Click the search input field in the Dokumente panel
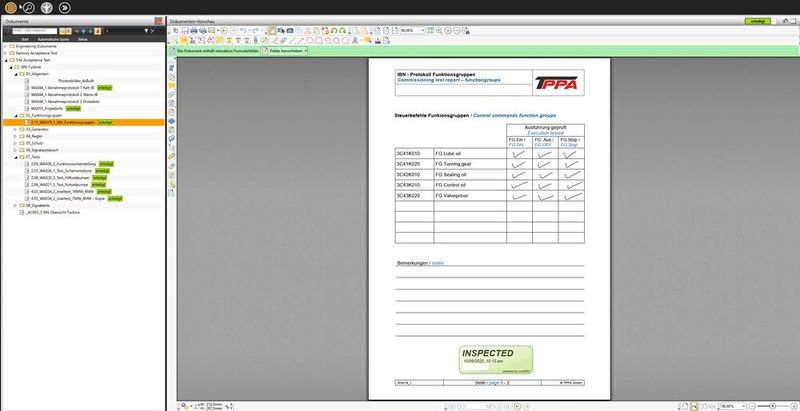Viewport: 800px width, 411px height. pyautogui.click(x=35, y=31)
